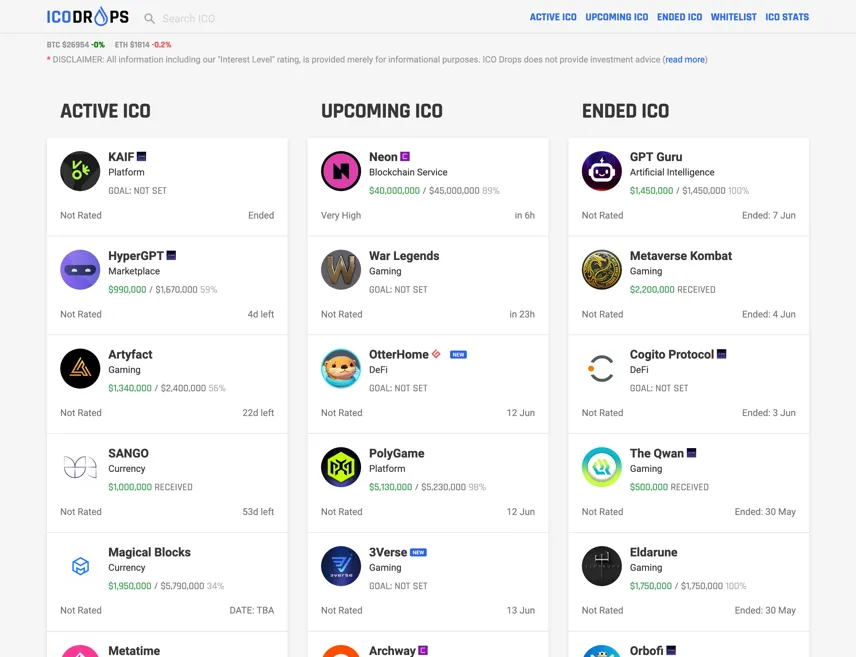The image size is (856, 657).
Task: Click PolyGame's $5,130,000 raised amount
Action: pyautogui.click(x=390, y=487)
